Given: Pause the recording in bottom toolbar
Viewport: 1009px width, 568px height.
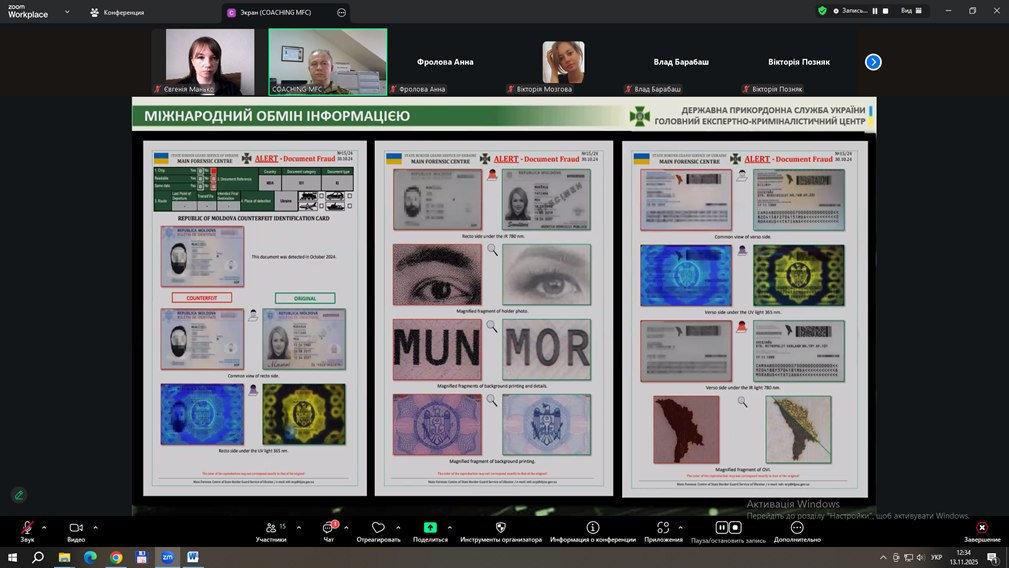Looking at the screenshot, I should pos(721,528).
